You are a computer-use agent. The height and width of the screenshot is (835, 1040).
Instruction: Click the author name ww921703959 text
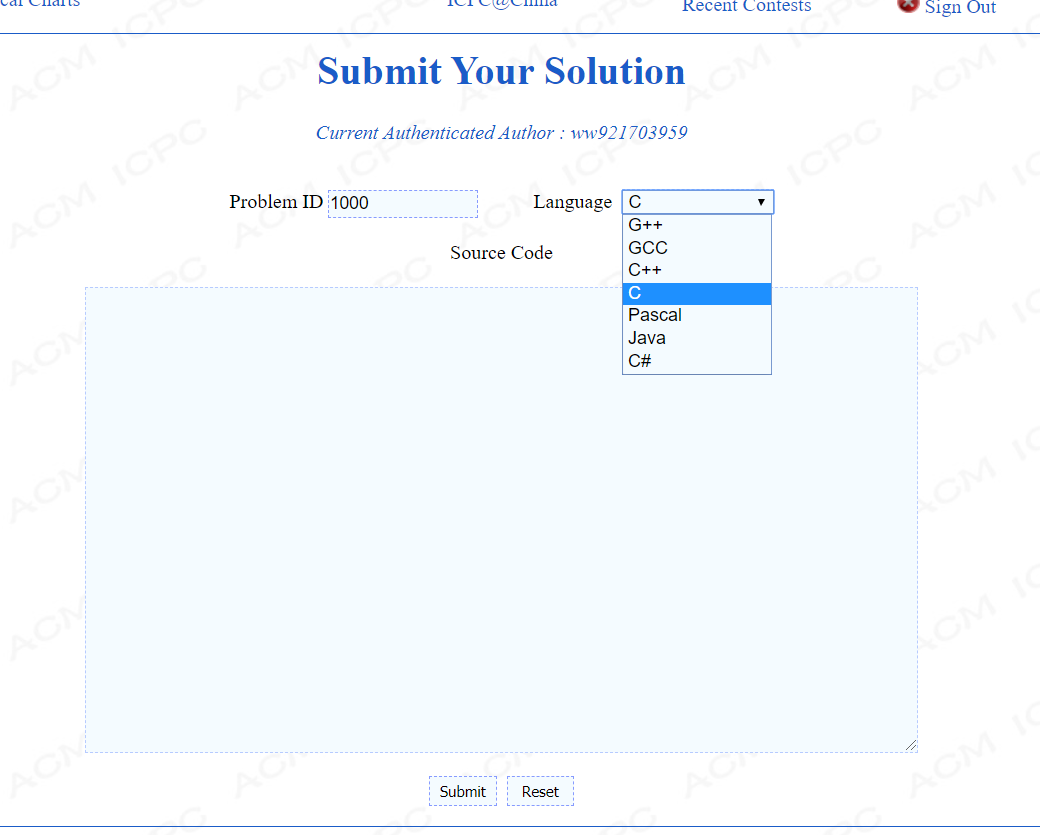point(629,133)
